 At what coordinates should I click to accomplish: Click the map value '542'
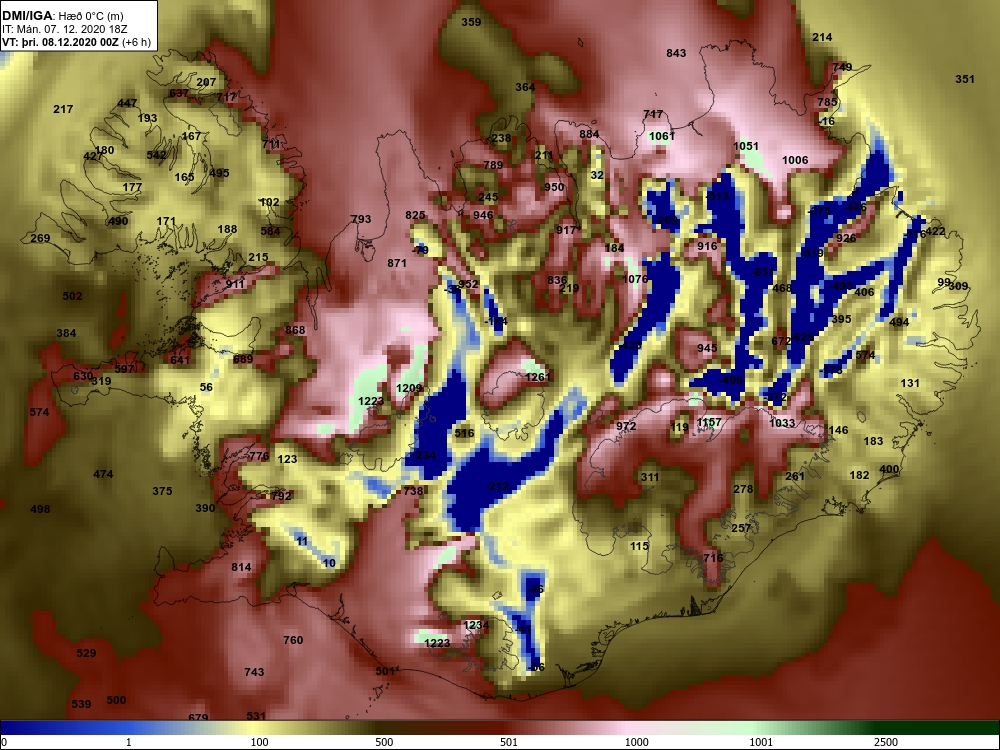point(156,155)
